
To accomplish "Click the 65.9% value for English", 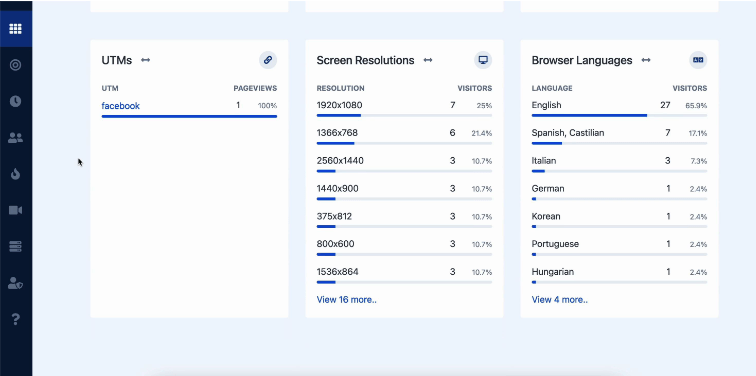I will click(696, 106).
